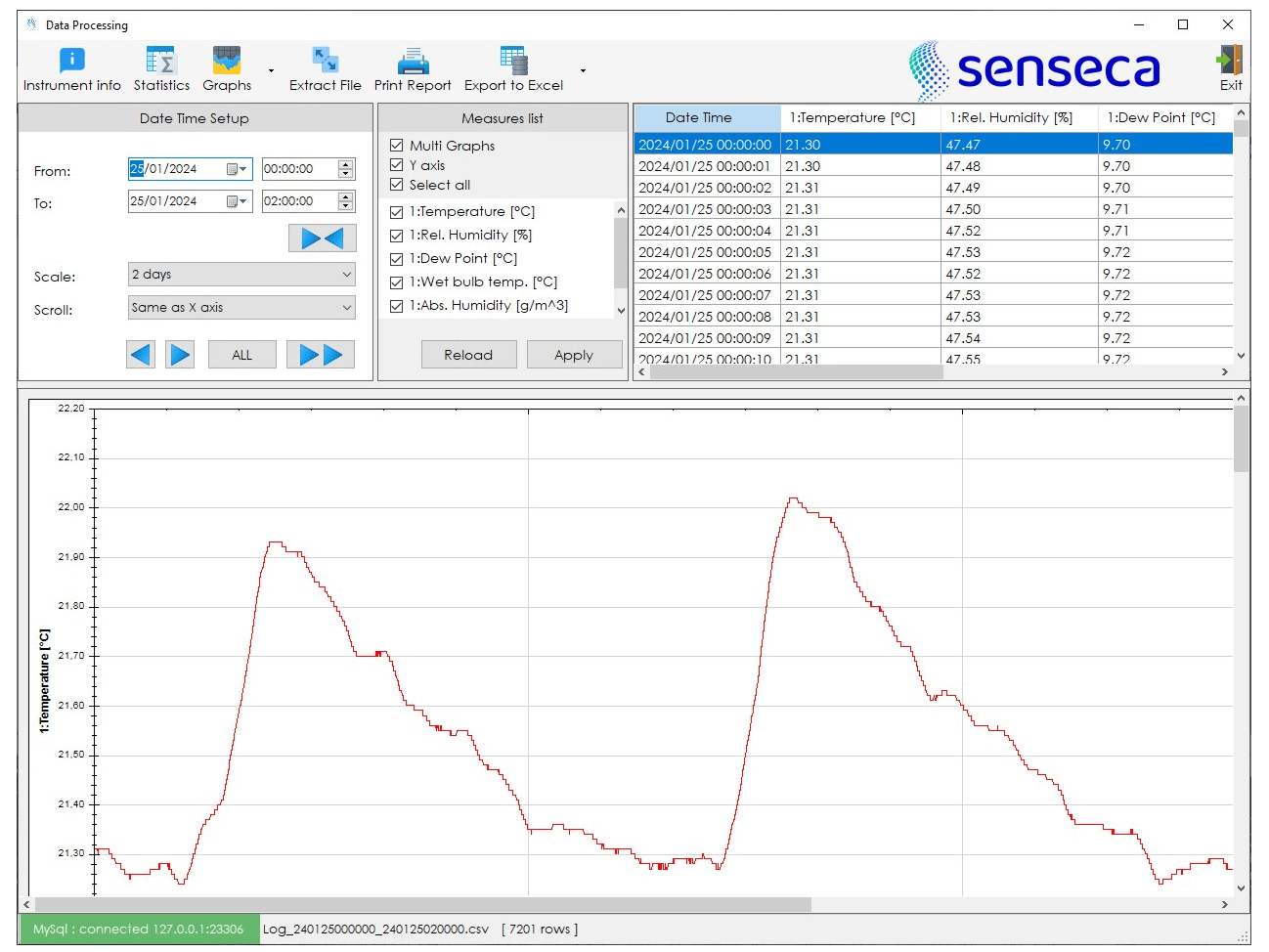Click the graph vertical scrollbar thumb
The width and height of the screenshot is (1269, 952).
tap(1242, 439)
